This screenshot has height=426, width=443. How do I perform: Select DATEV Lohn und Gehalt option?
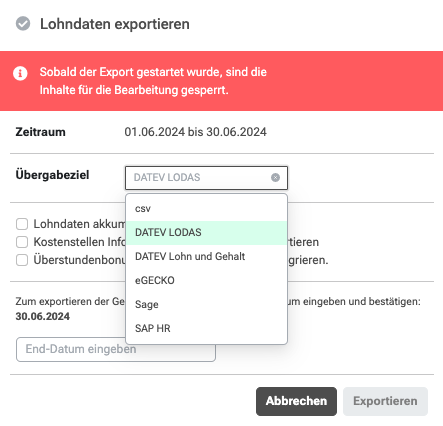(206, 257)
